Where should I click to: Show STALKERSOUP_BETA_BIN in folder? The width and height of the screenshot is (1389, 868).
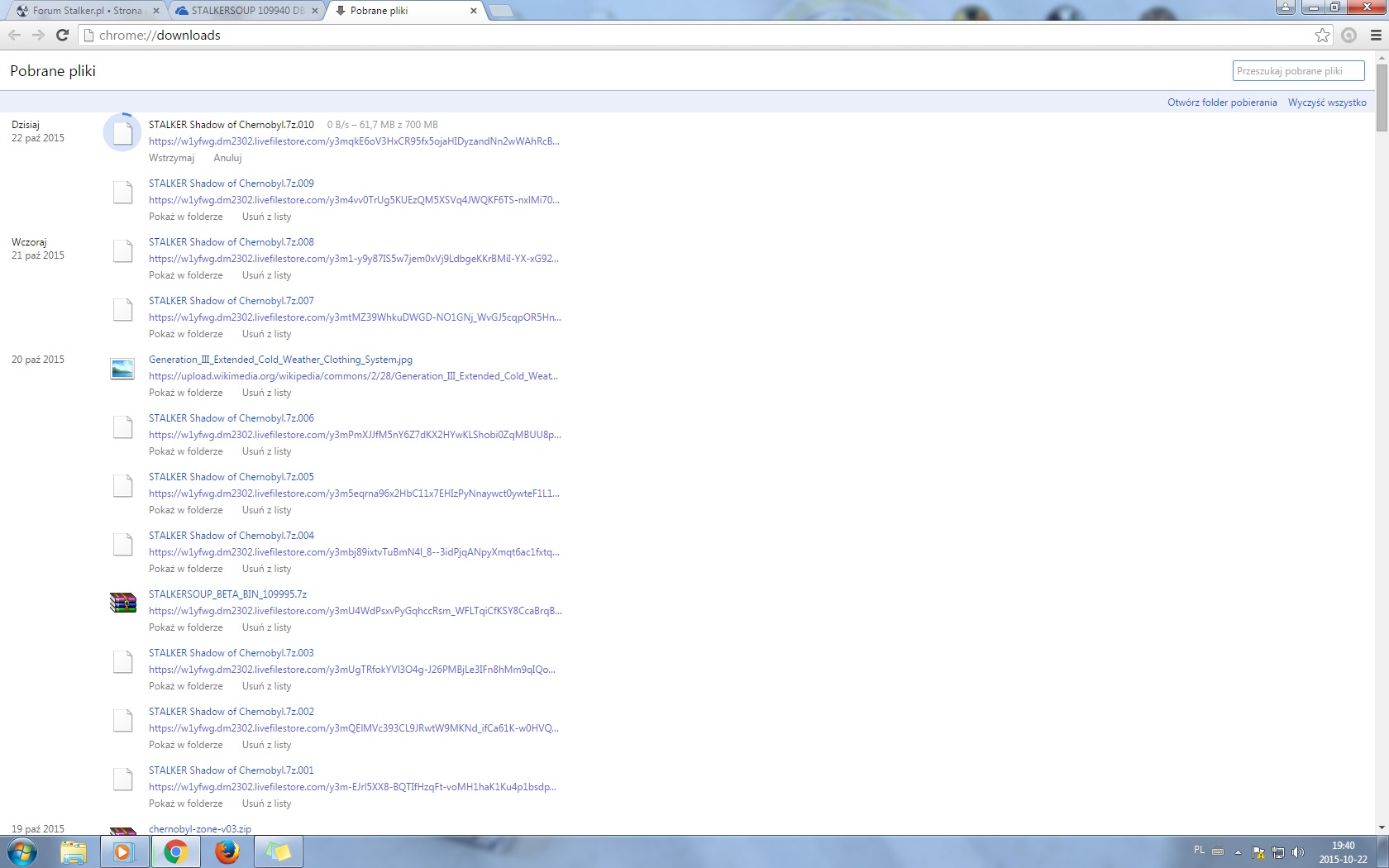186,627
